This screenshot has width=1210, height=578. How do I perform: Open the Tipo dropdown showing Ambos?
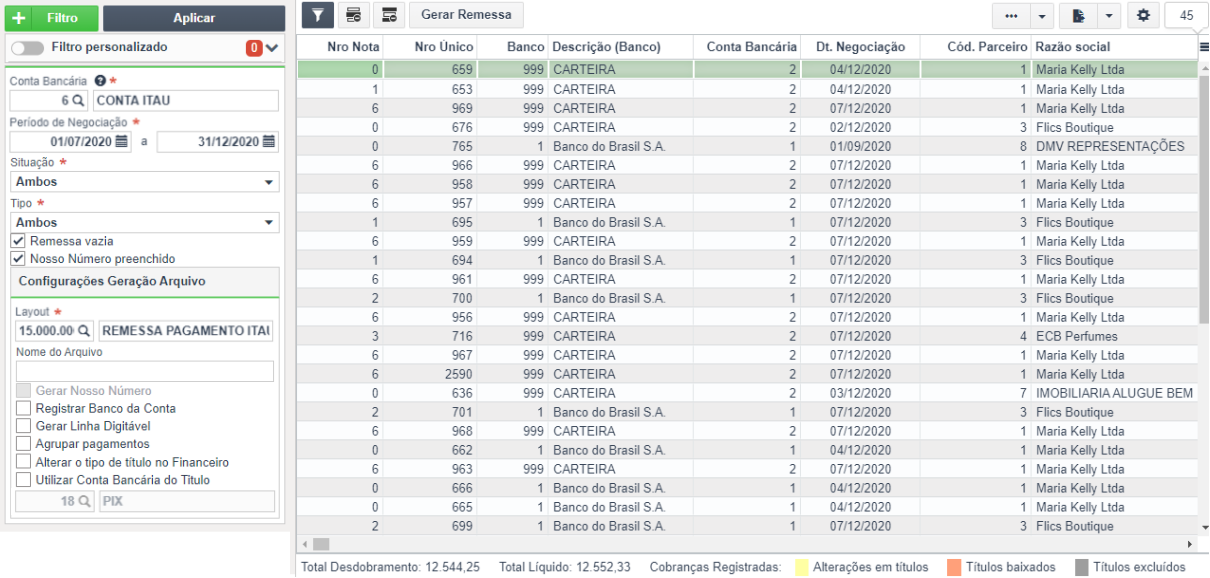pyautogui.click(x=145, y=222)
